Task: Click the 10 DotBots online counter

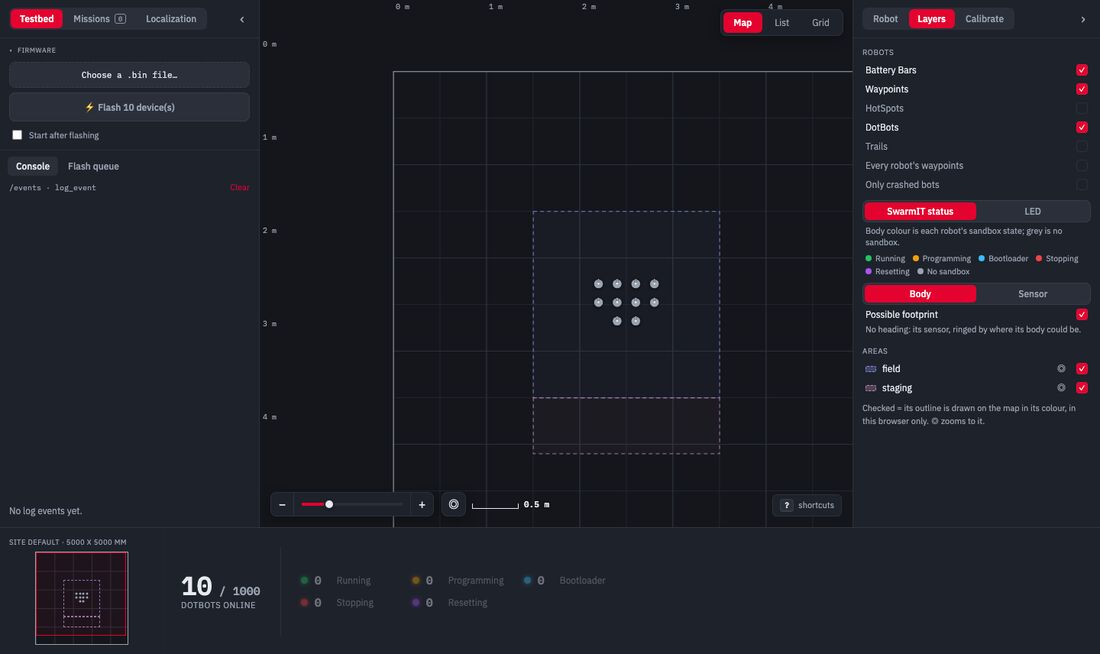Action: click(x=220, y=591)
